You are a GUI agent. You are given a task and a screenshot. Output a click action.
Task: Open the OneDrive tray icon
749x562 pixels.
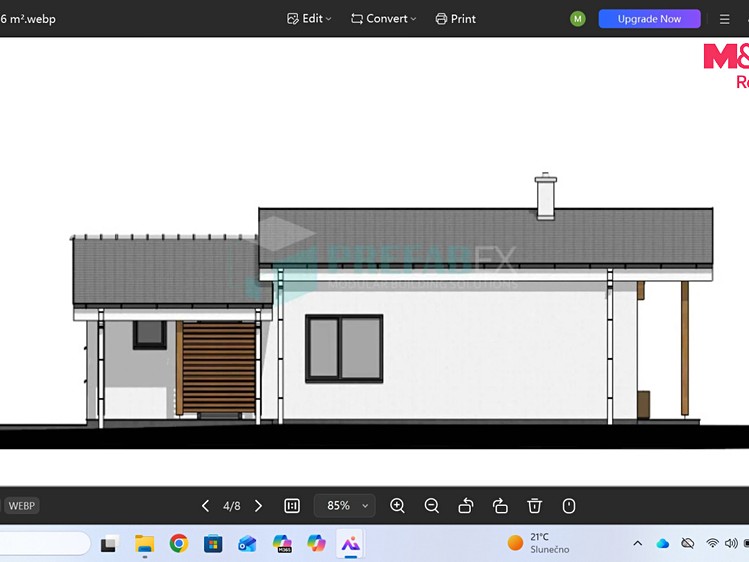tap(663, 543)
